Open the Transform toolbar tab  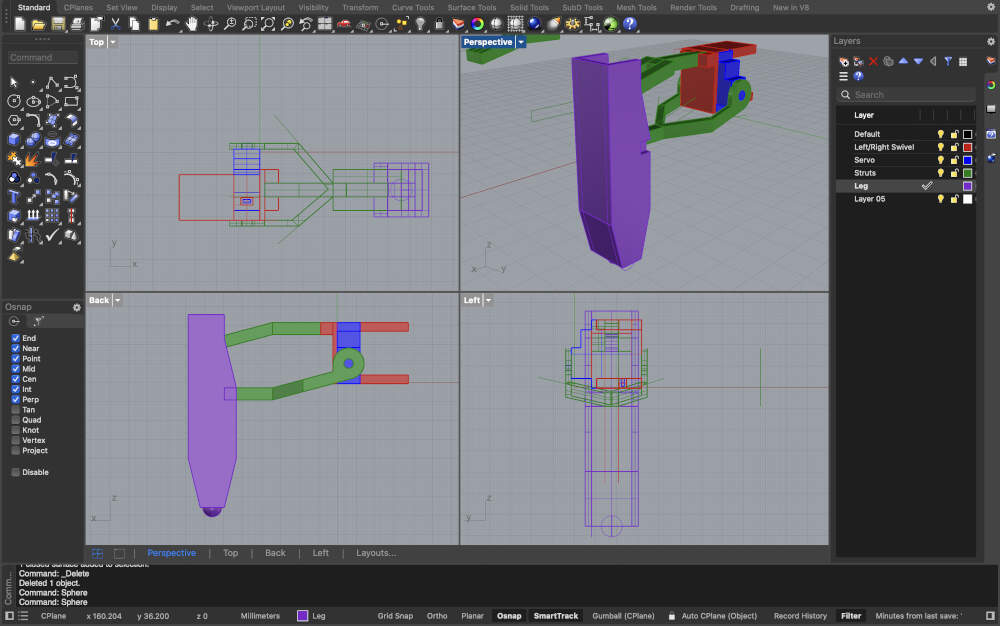360,8
